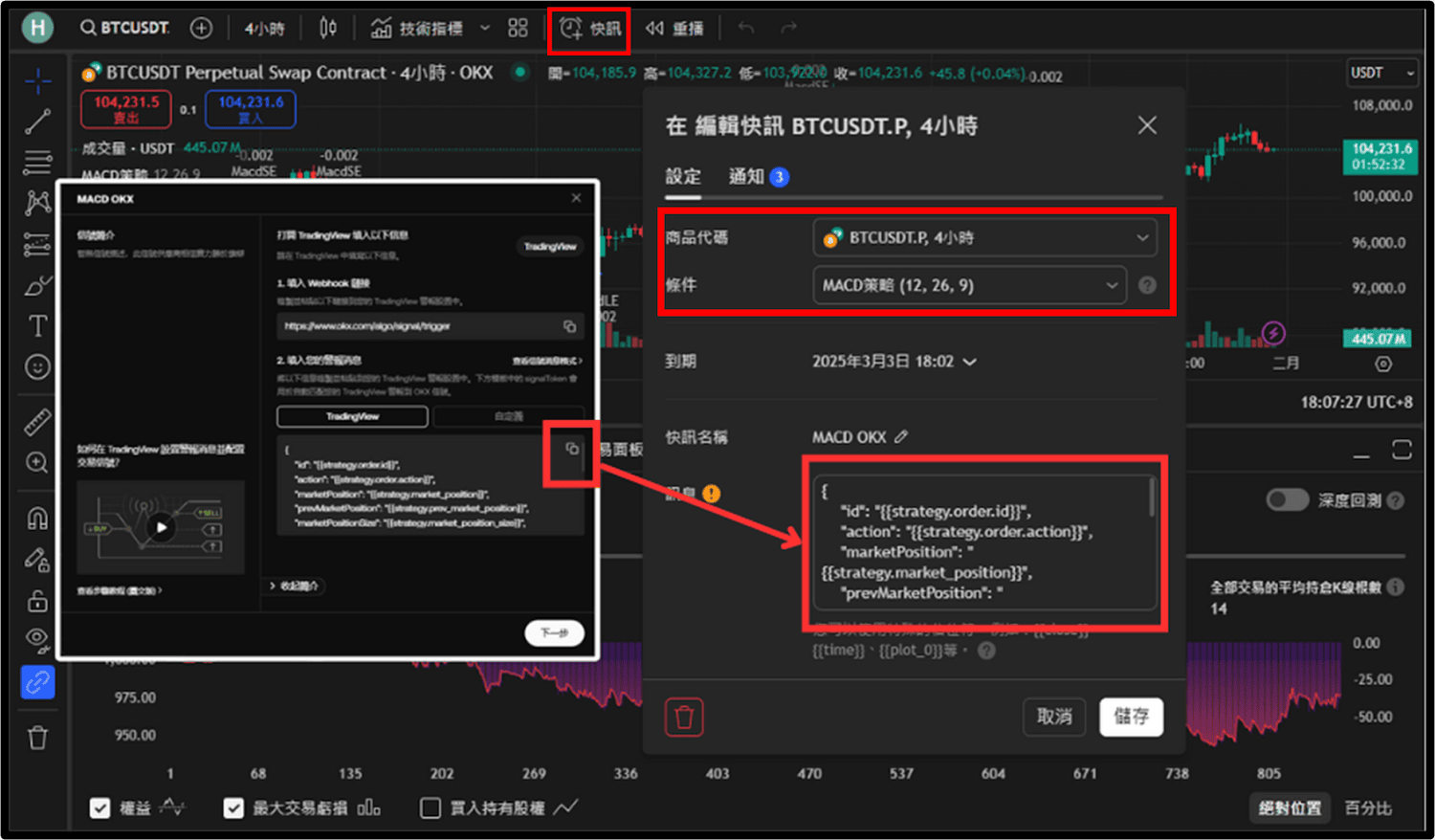Viewport: 1435px width, 840px height.
Task: Select the pattern drawing tool
Action: [x=37, y=202]
